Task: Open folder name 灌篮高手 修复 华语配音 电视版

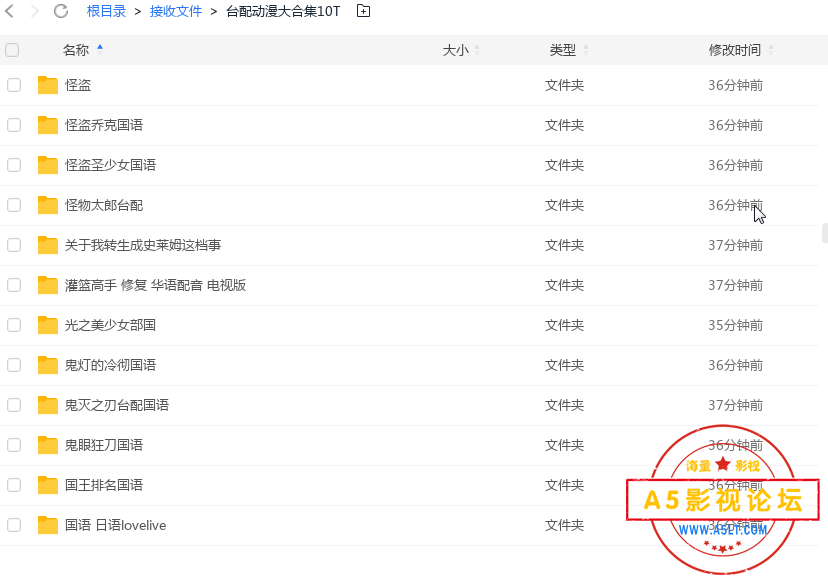Action: tap(155, 285)
